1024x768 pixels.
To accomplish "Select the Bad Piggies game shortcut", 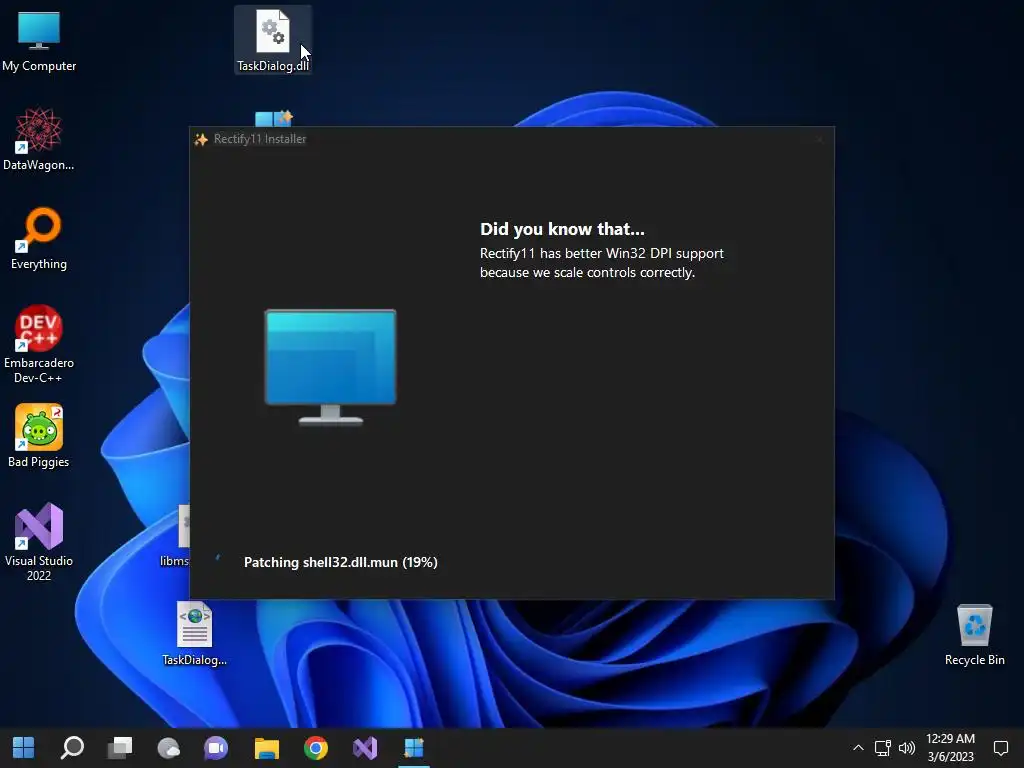I will (39, 436).
